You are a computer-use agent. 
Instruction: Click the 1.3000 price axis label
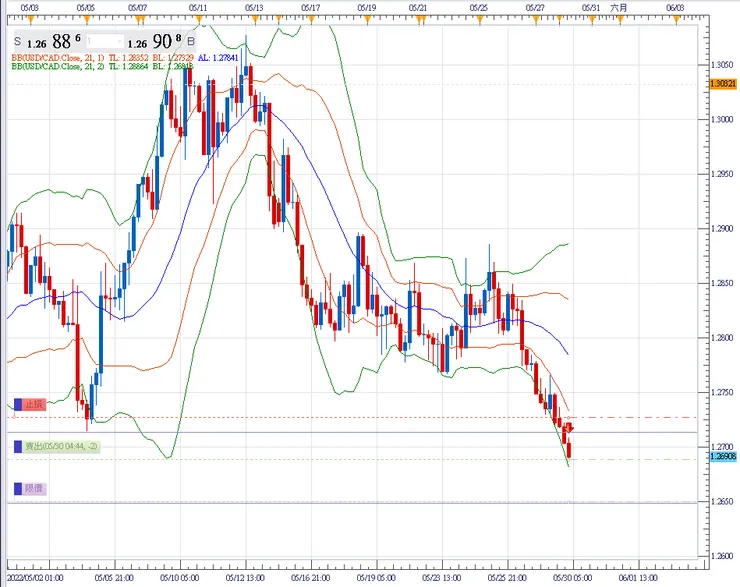pyautogui.click(x=722, y=119)
